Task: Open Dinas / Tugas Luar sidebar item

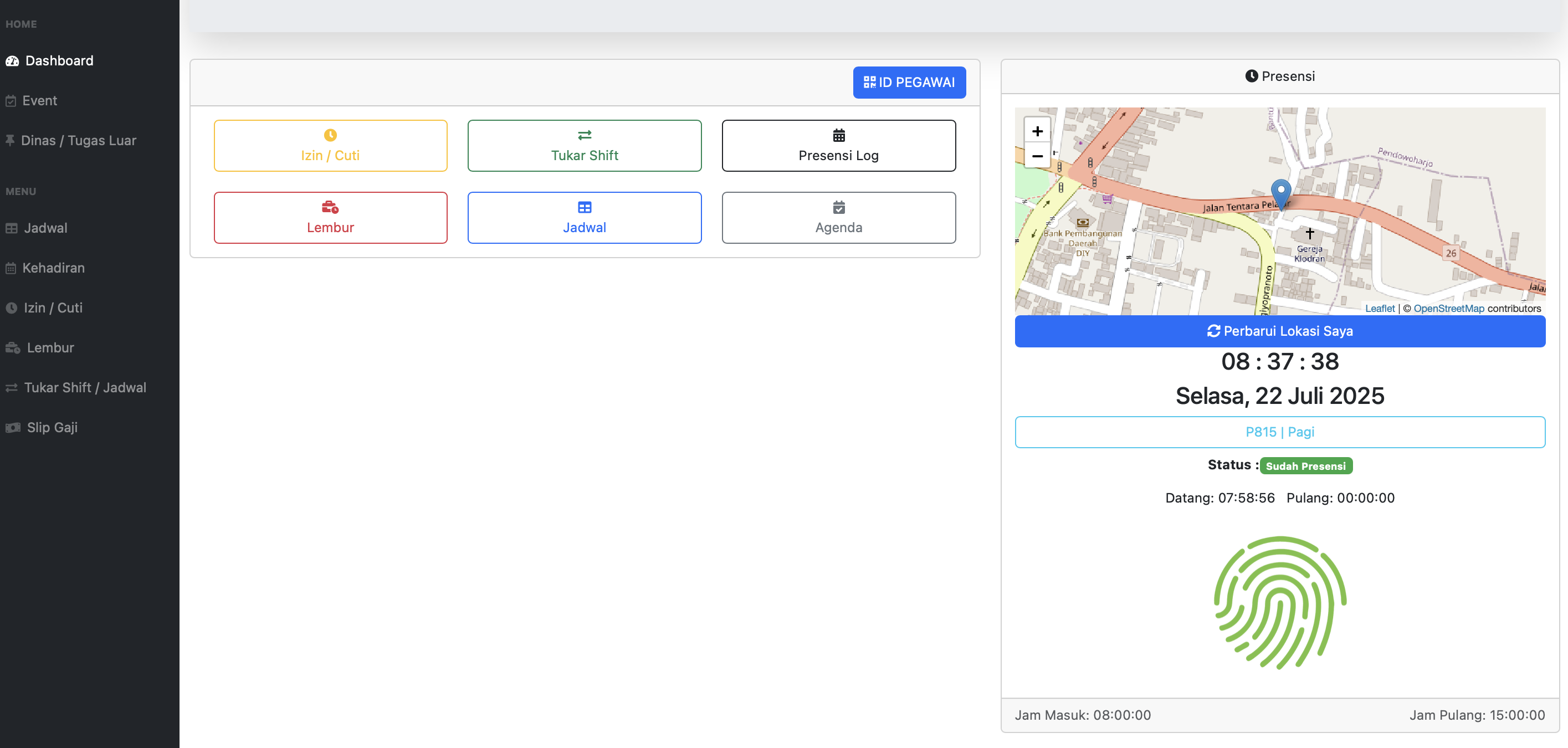Action: pos(78,141)
